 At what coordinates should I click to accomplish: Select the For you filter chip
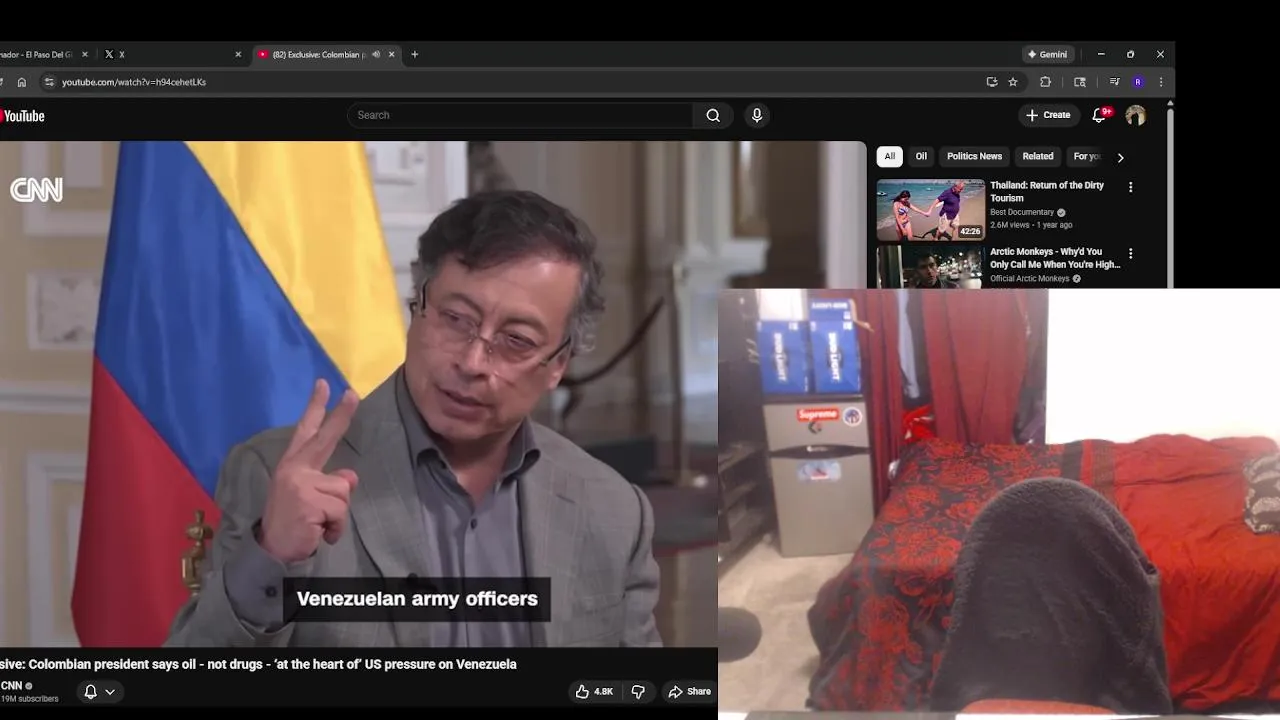1086,156
